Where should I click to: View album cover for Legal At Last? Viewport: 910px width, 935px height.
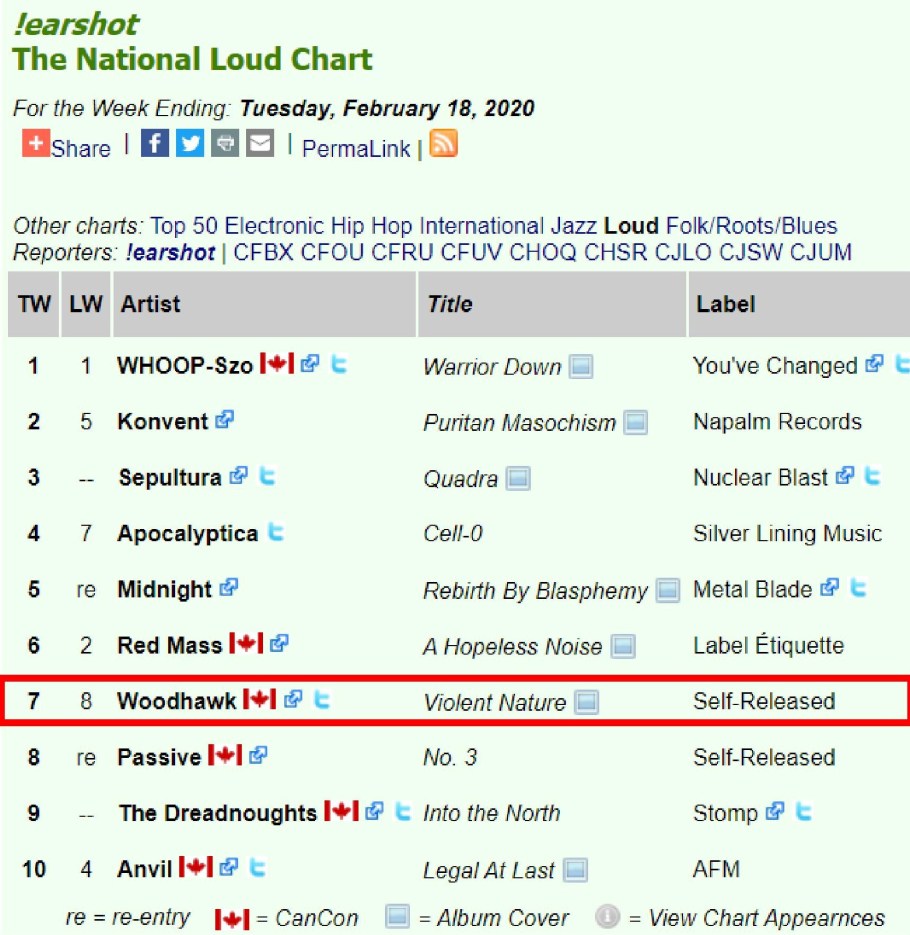[x=575, y=870]
